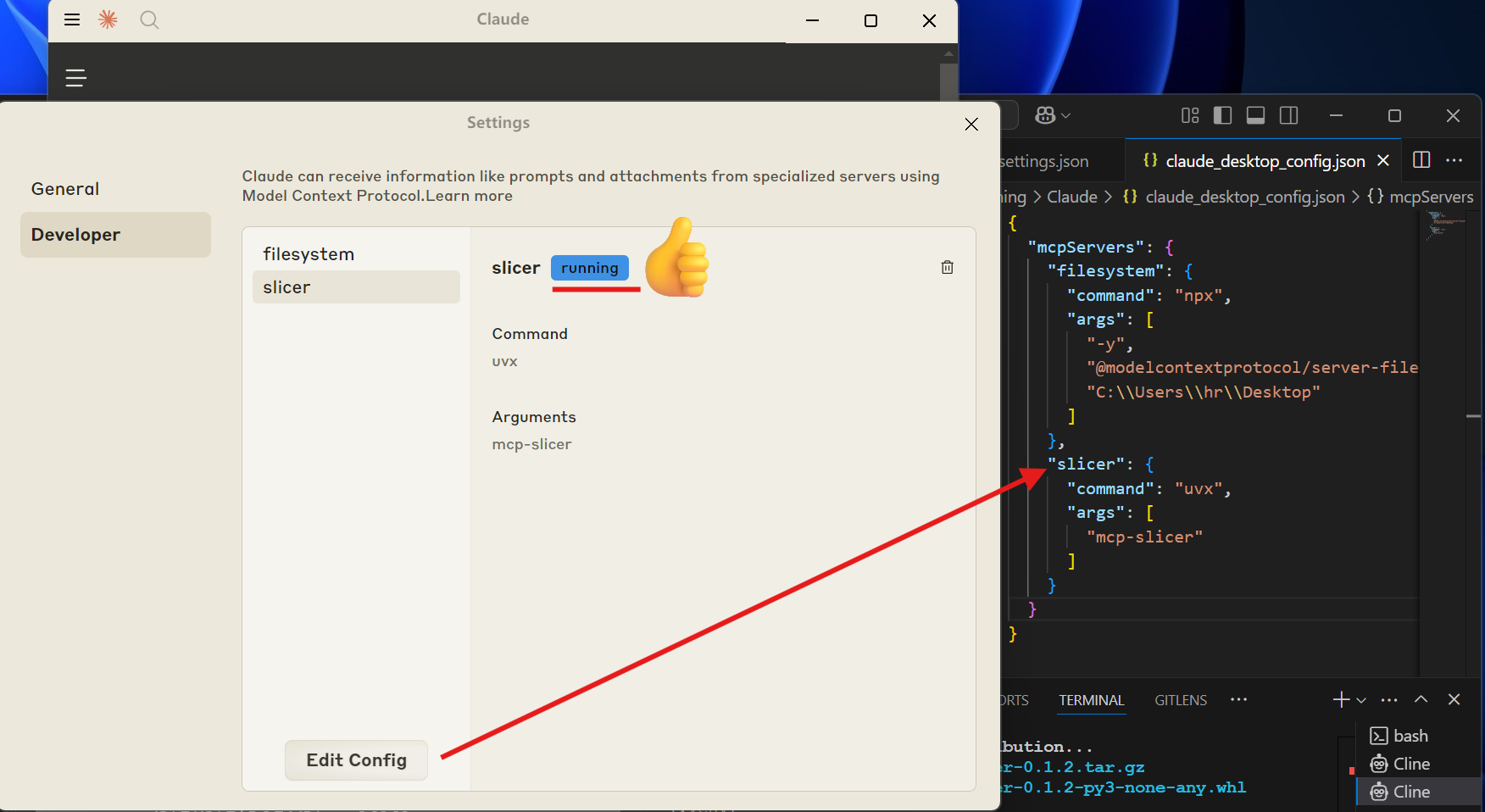The height and width of the screenshot is (812, 1485).
Task: Click the "uvx" string in the JSON editor
Action: 1199,489
